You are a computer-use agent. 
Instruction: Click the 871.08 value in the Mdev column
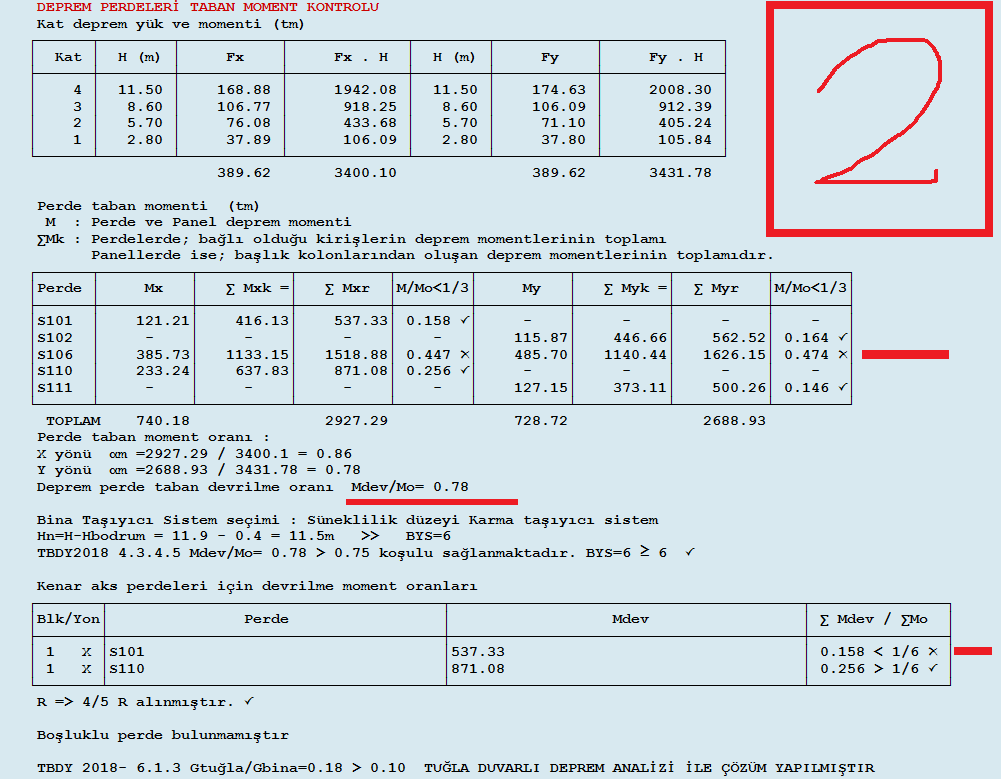pos(478,668)
